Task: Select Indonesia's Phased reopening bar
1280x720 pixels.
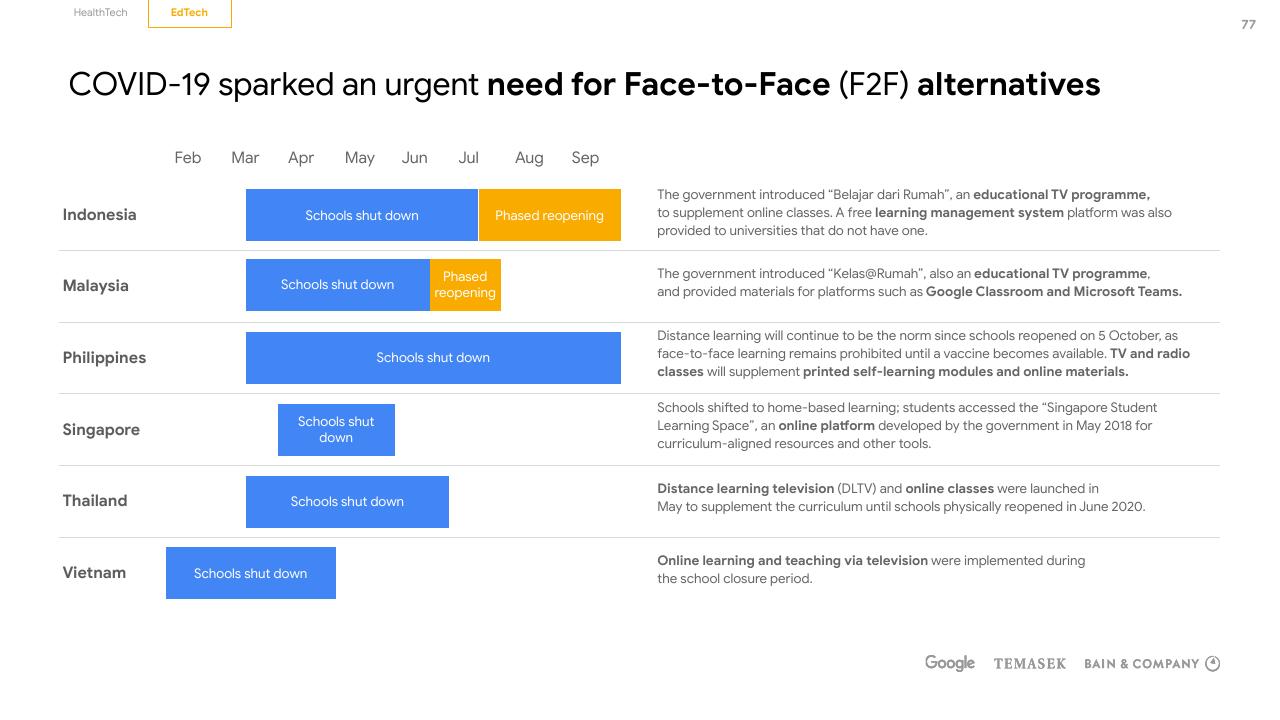Action: 550,215
